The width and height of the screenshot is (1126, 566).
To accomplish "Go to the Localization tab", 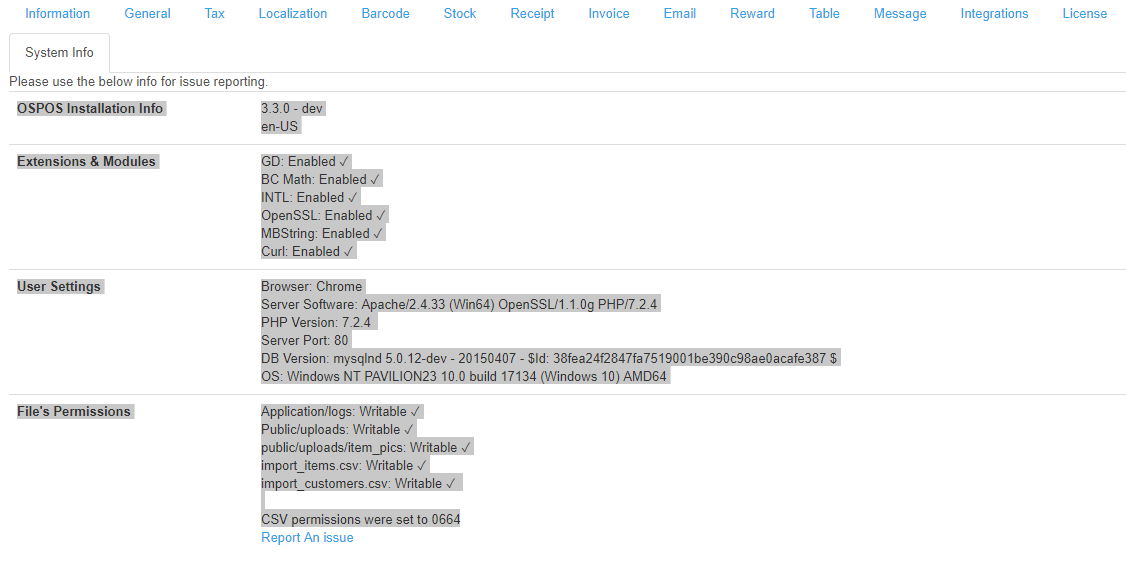I will pos(293,14).
